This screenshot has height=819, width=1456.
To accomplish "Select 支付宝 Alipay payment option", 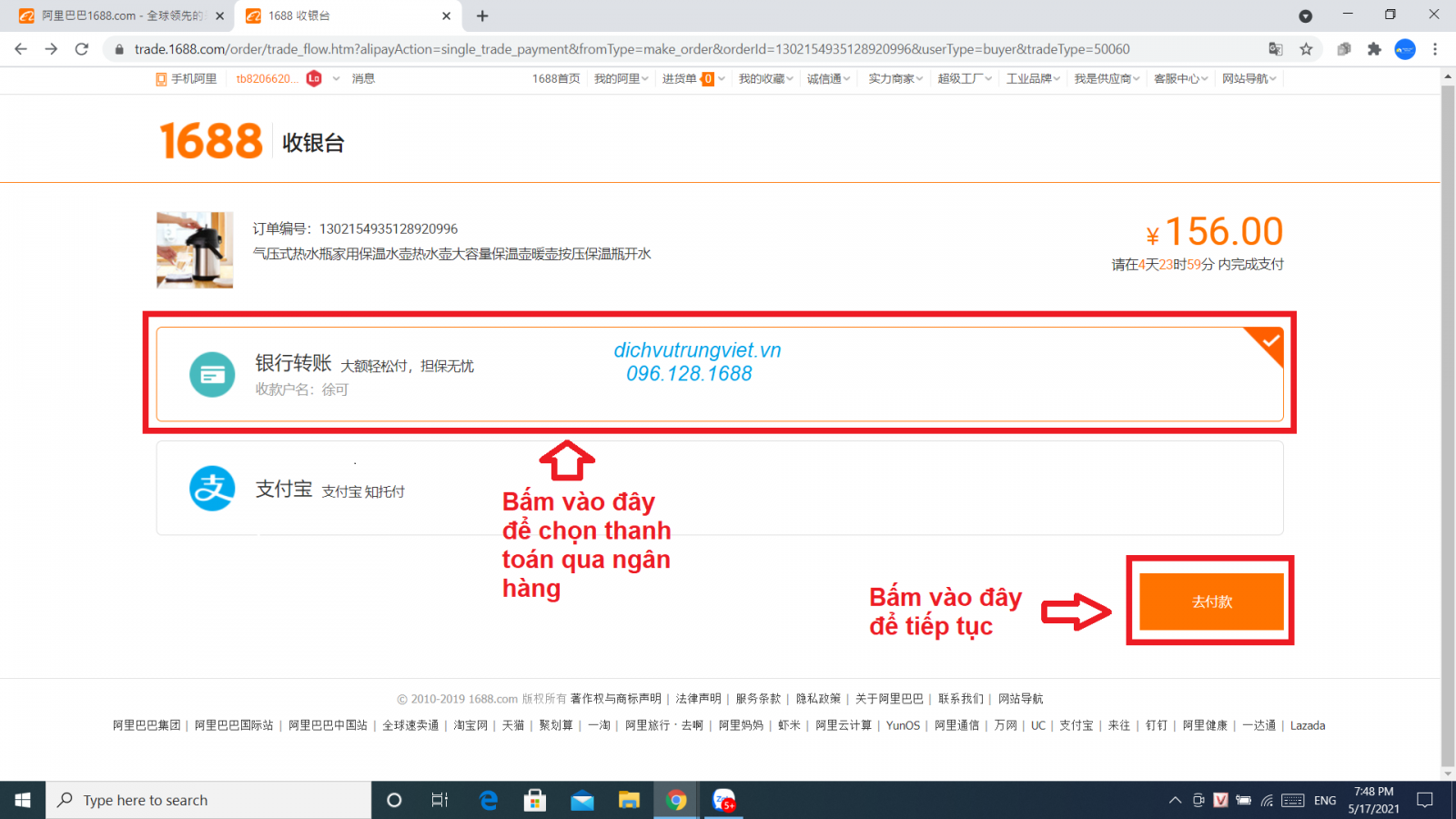I will (719, 489).
